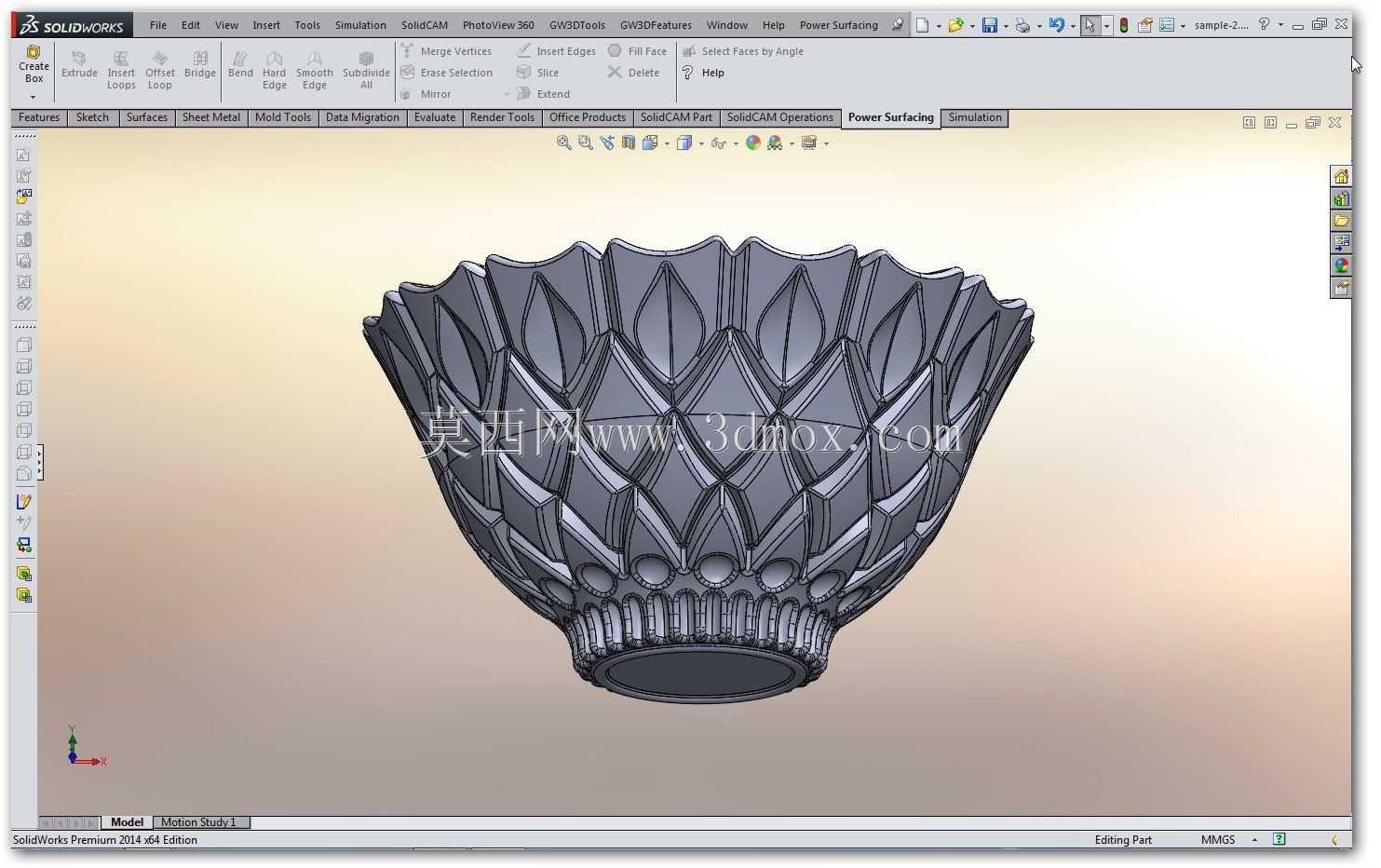Click Zoom to Fit icon
This screenshot has height=868, width=1381.
click(x=564, y=142)
